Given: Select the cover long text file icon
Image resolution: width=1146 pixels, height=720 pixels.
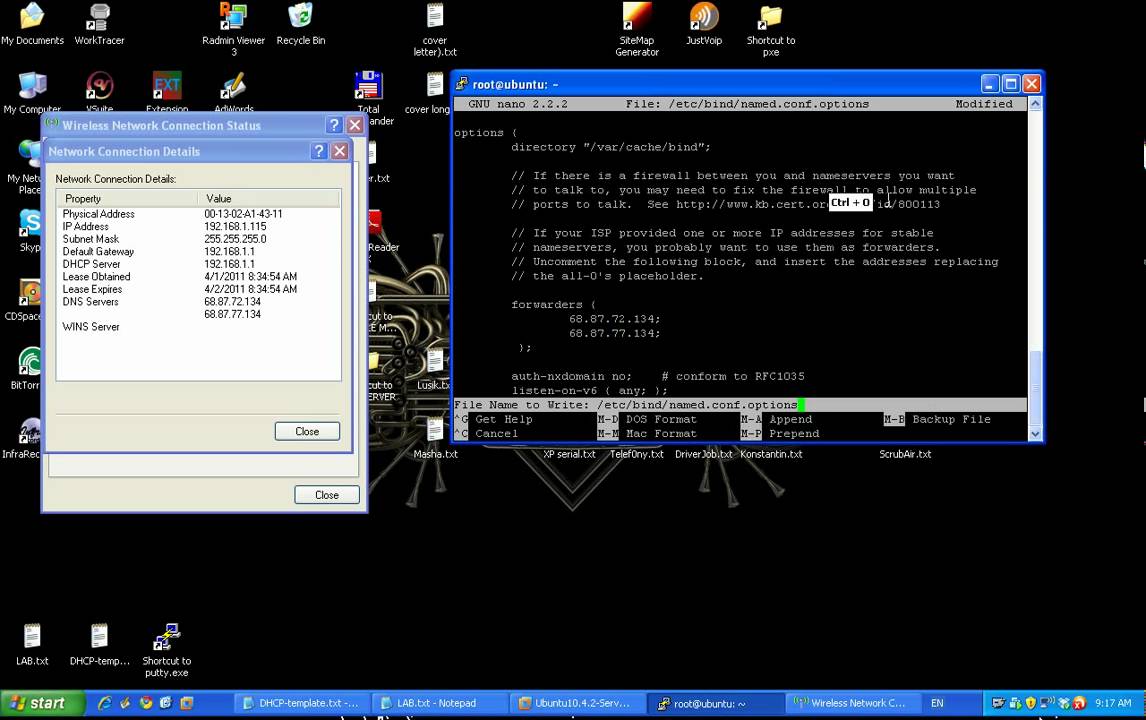Looking at the screenshot, I should click(x=430, y=92).
